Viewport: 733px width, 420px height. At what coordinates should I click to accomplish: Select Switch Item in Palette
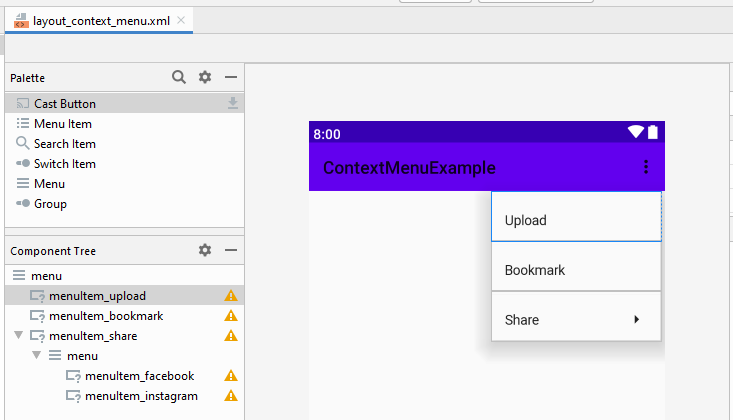(124, 164)
